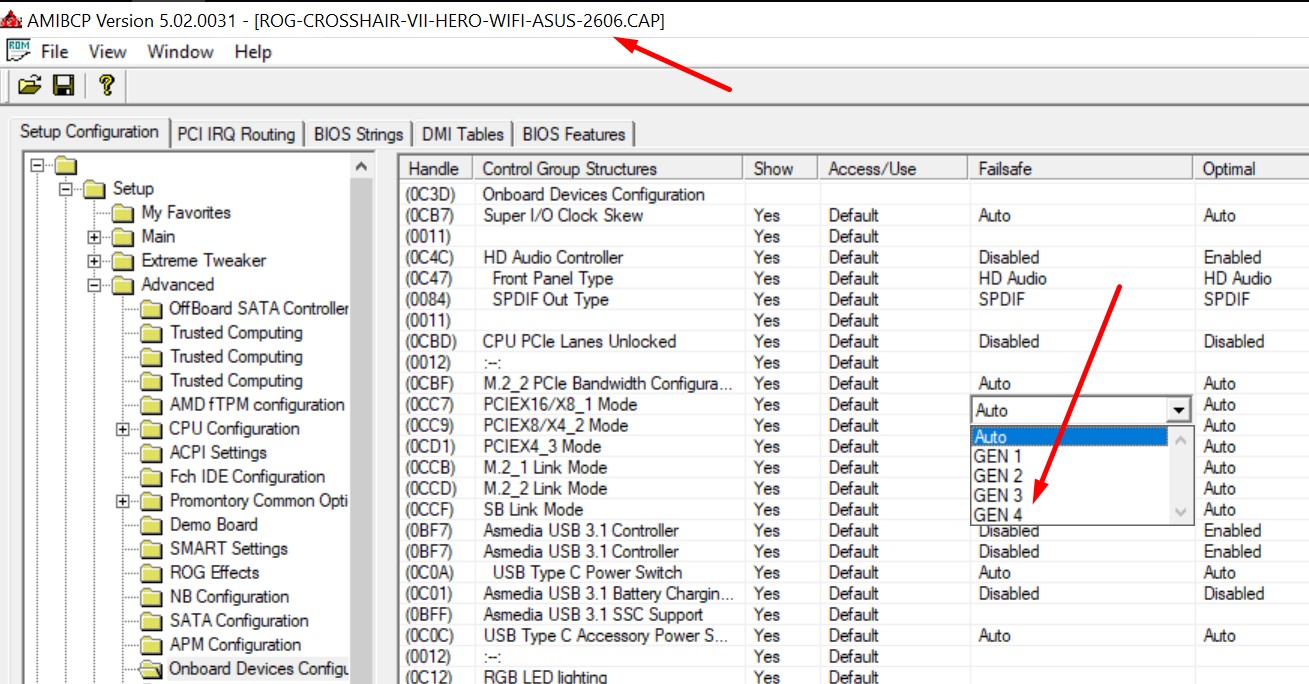The width and height of the screenshot is (1309, 684).
Task: Choose GEN 3 in the dropdown list
Action: (1069, 494)
